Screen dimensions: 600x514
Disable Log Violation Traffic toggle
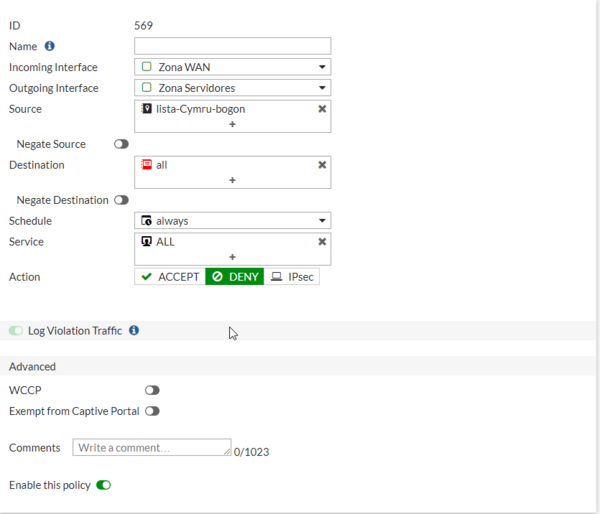(16, 330)
